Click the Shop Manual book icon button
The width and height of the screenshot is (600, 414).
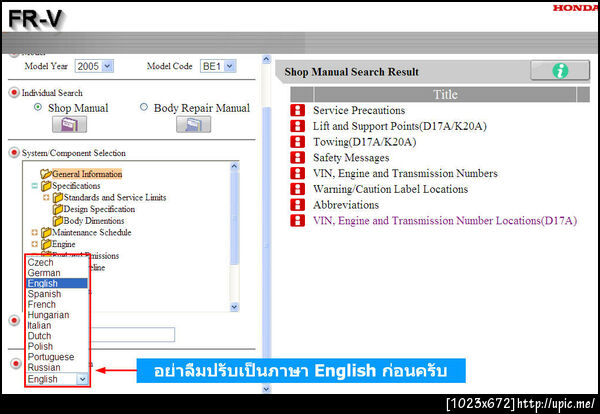[x=69, y=124]
